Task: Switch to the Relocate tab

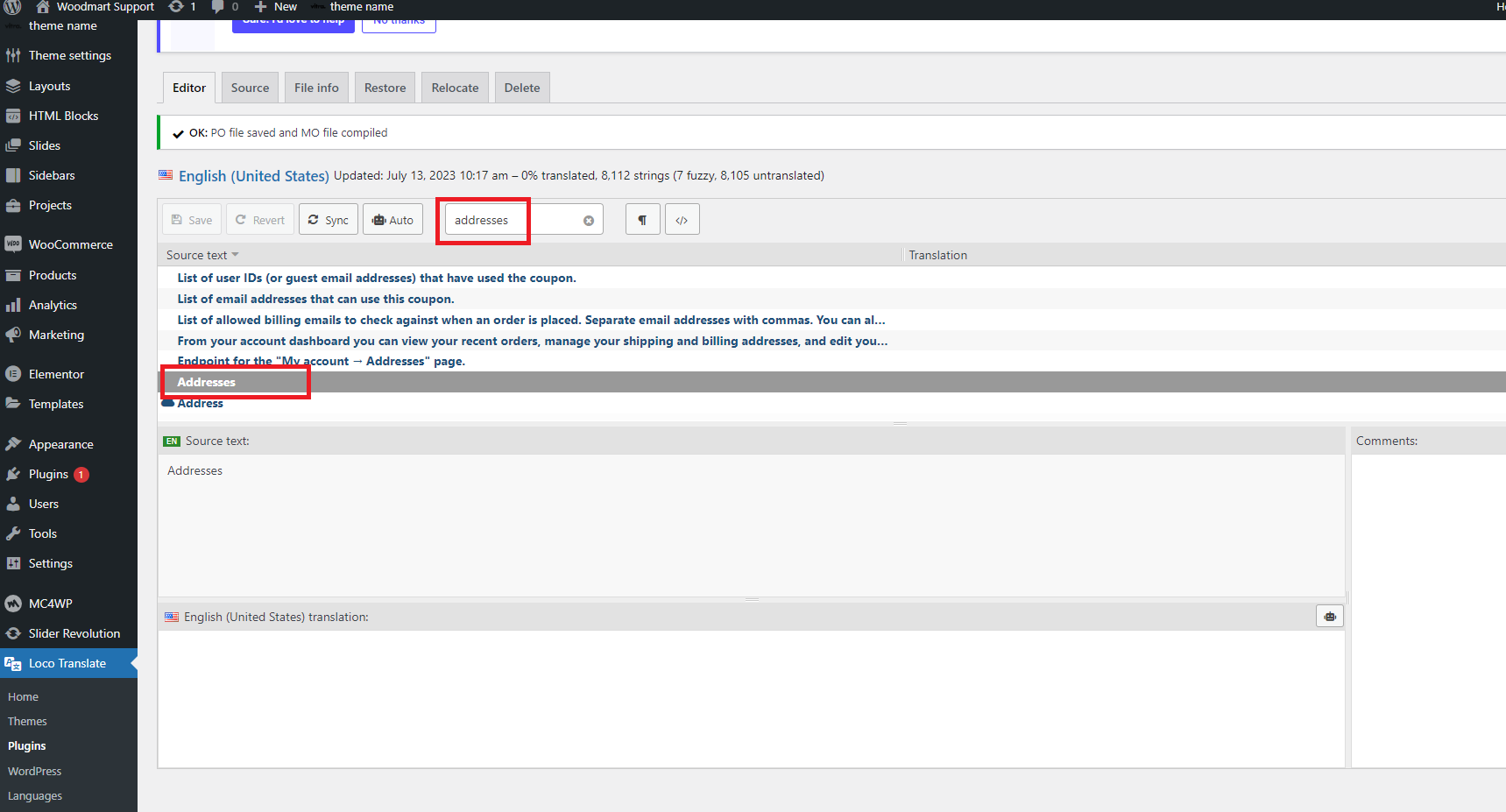Action: click(456, 88)
